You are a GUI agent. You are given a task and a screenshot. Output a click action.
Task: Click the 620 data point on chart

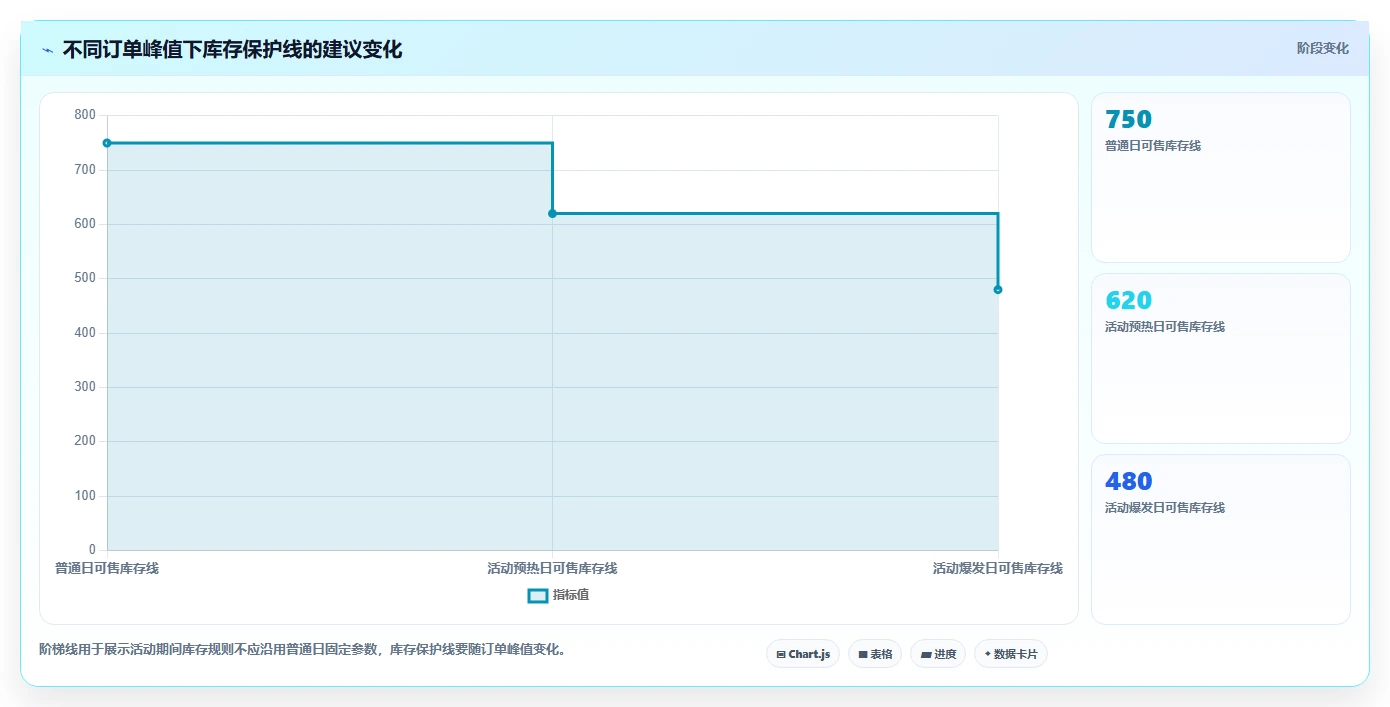pyautogui.click(x=552, y=213)
